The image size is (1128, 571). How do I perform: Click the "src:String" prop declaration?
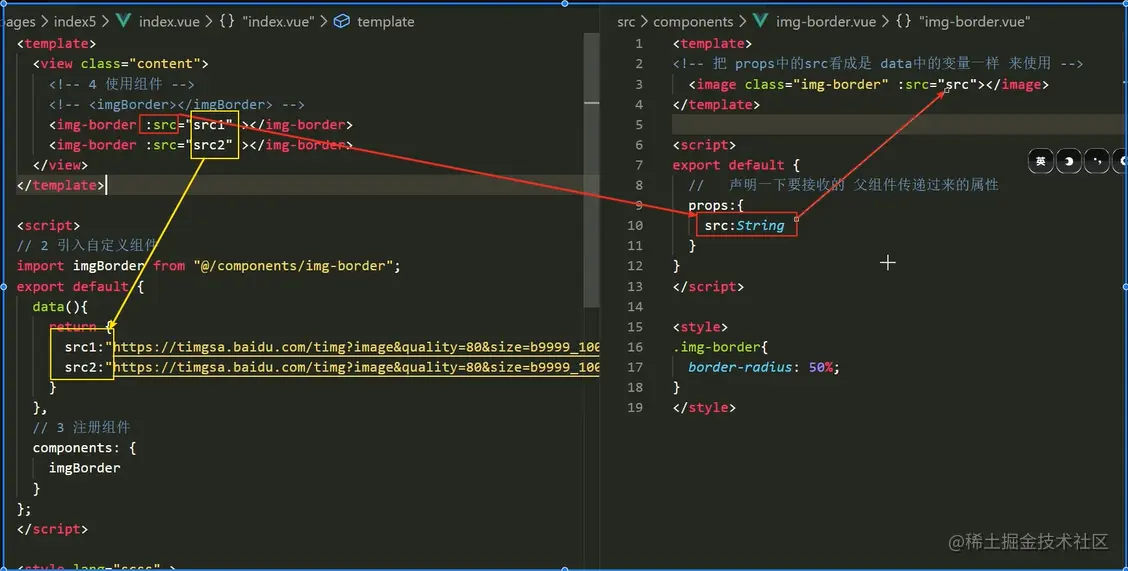[745, 225]
